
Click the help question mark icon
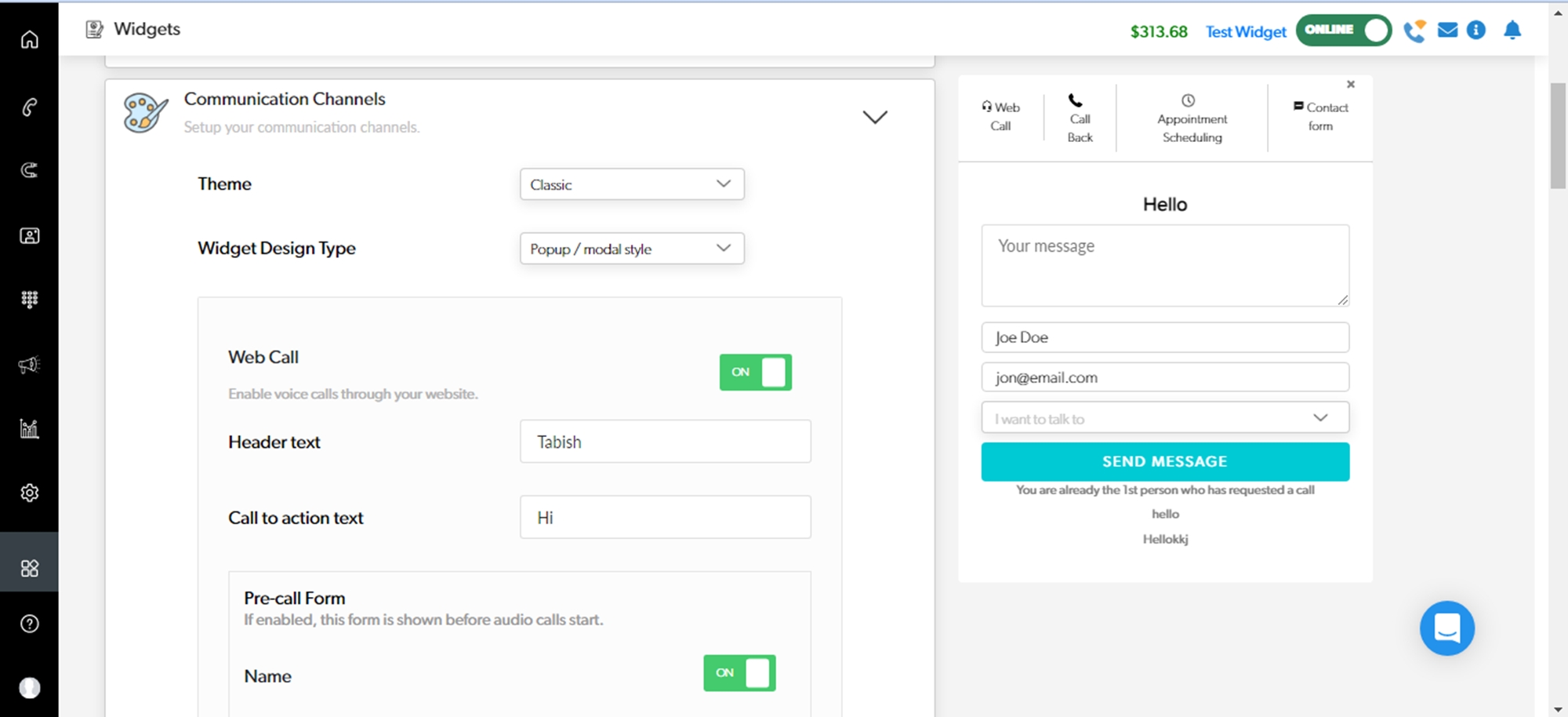point(29,624)
